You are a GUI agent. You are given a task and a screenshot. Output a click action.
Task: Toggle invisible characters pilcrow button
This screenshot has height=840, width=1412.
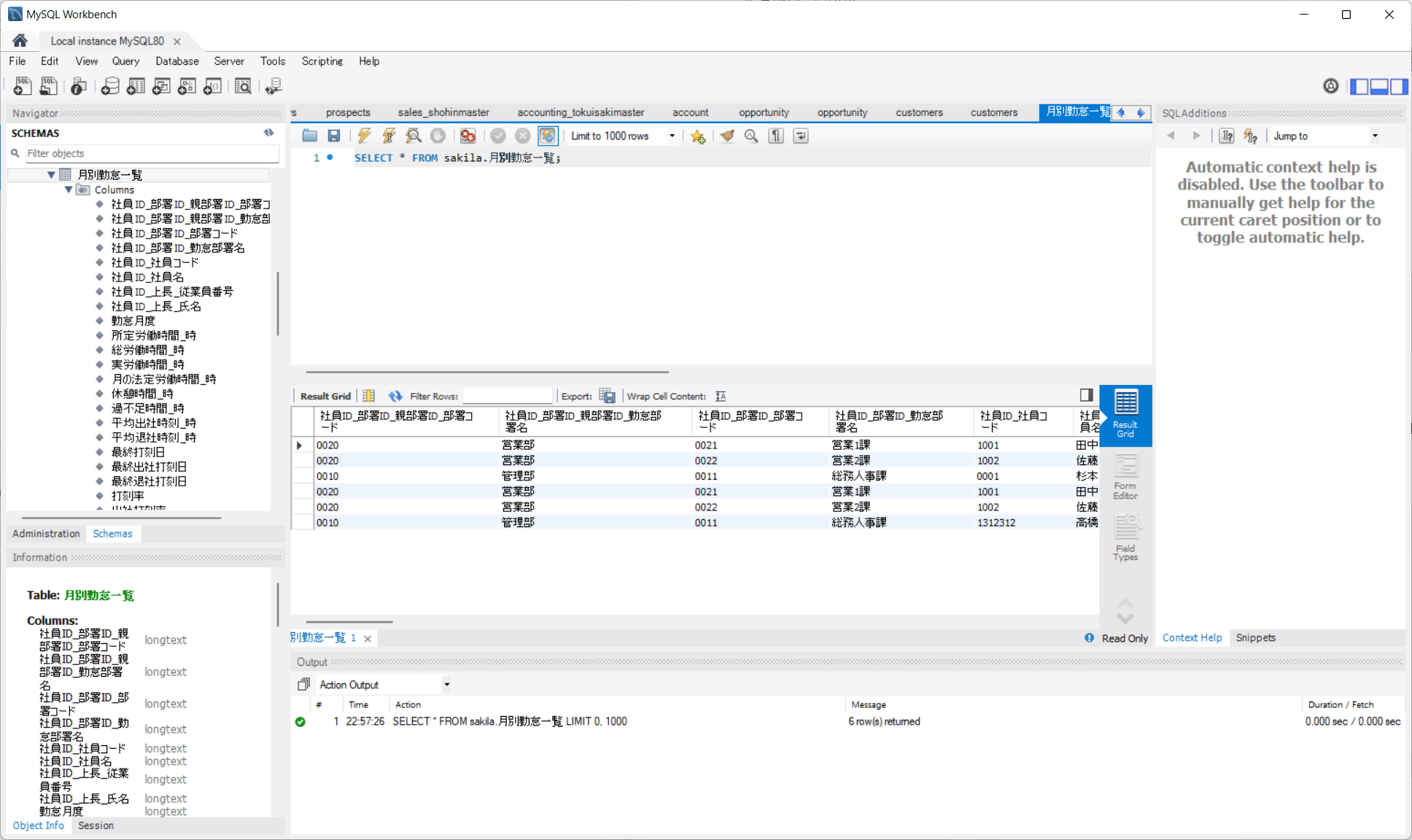(776, 136)
